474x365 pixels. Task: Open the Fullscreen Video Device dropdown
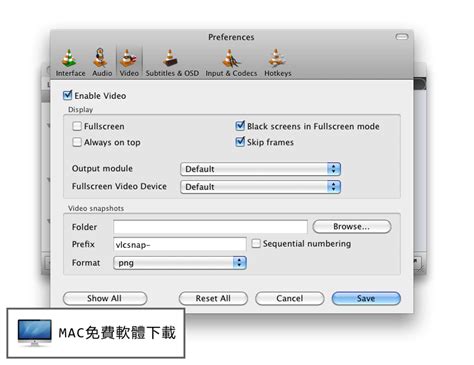260,187
